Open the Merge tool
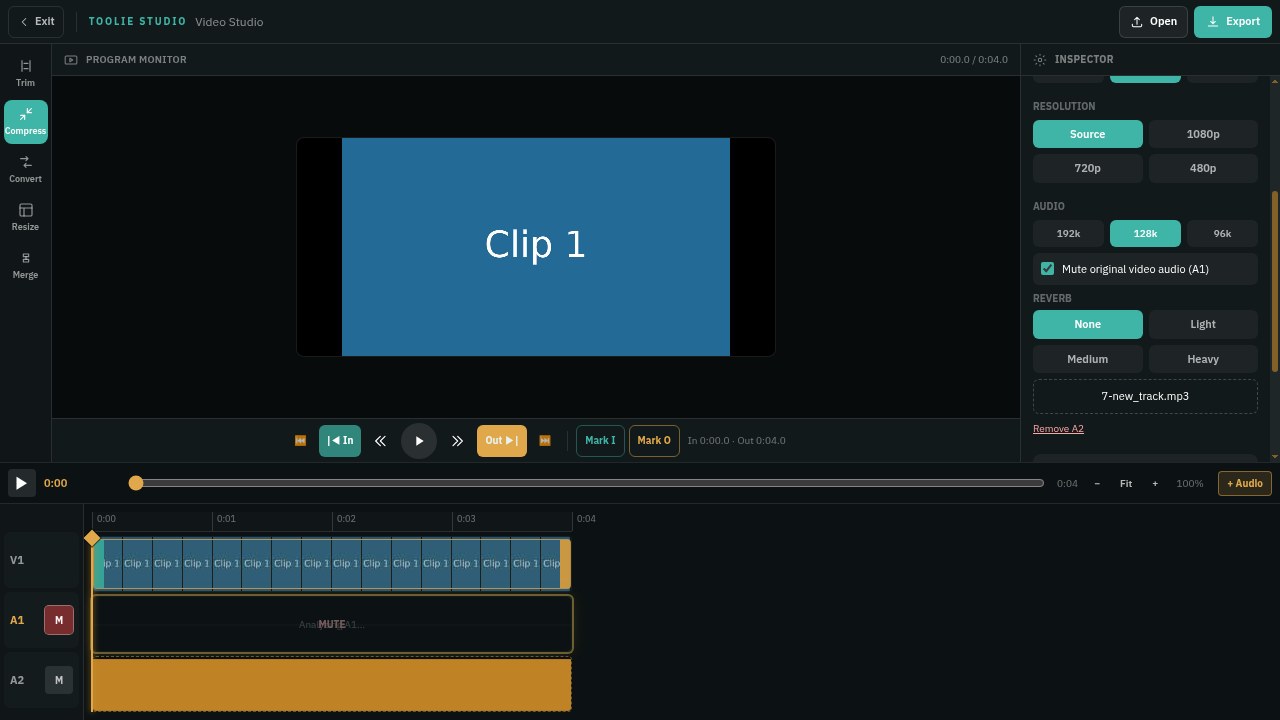The width and height of the screenshot is (1280, 720). click(x=26, y=264)
